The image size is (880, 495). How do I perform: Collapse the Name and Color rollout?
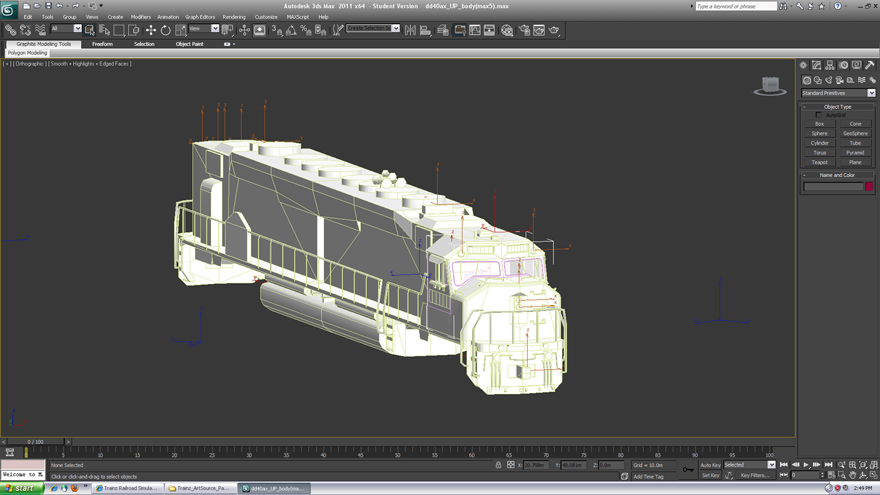click(x=837, y=175)
